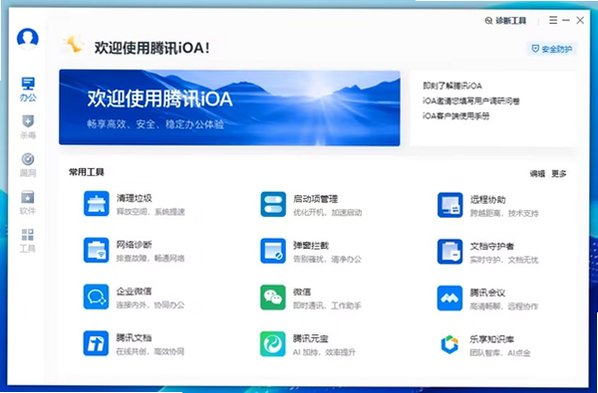The image size is (598, 393).
Task: Select the 腾讯文档 title text
Action: [134, 338]
